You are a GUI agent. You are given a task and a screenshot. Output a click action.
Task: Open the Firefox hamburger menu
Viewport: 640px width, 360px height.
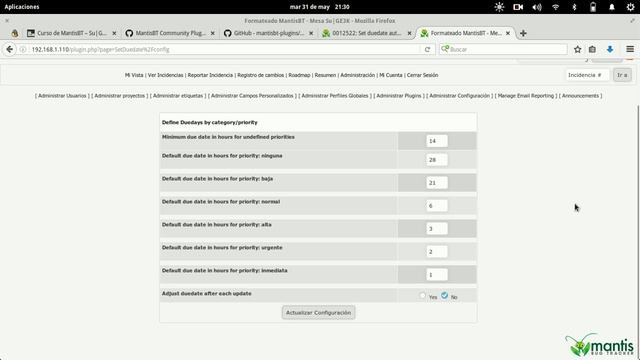630,49
